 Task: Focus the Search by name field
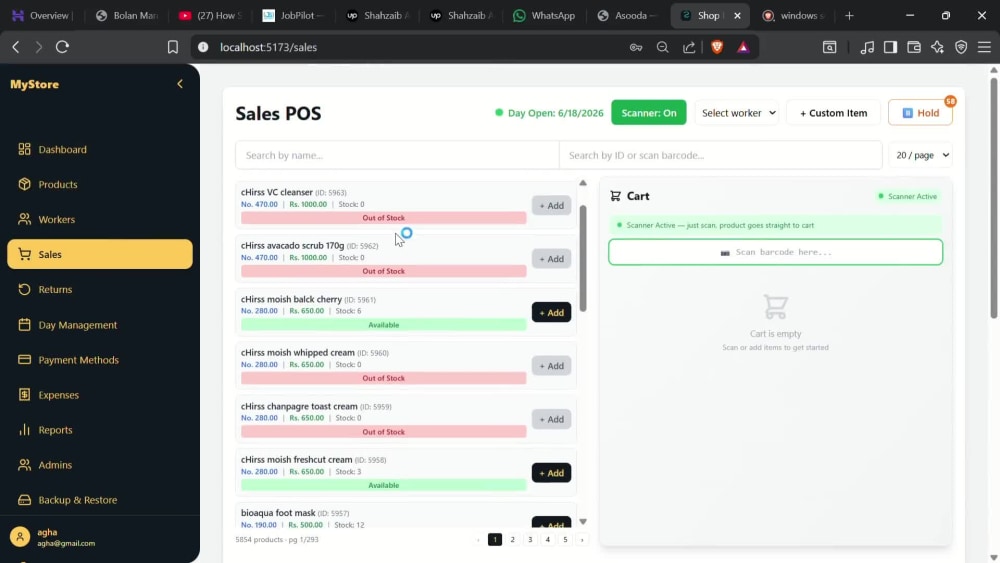pos(397,155)
